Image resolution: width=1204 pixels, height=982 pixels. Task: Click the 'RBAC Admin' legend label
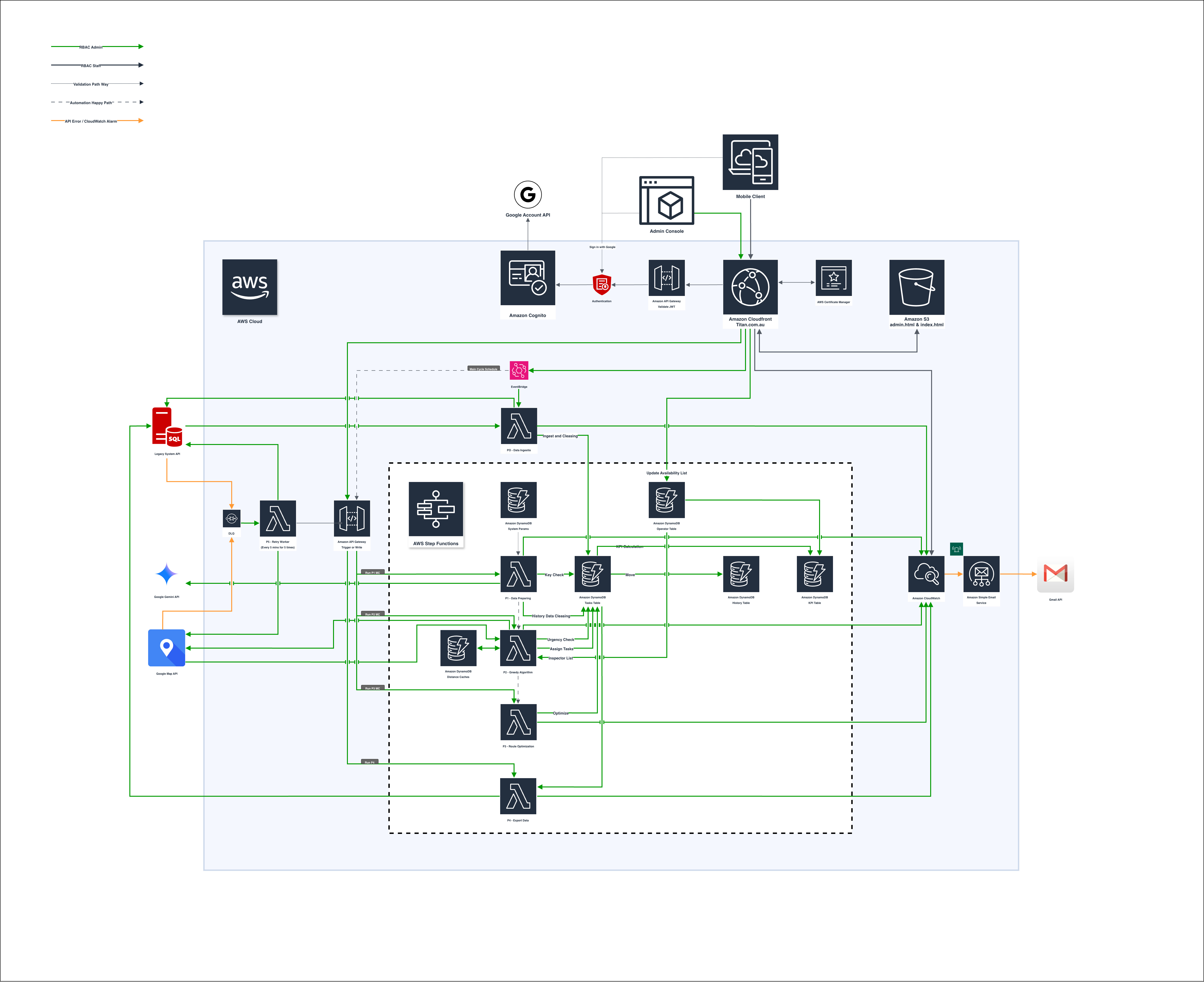point(91,47)
